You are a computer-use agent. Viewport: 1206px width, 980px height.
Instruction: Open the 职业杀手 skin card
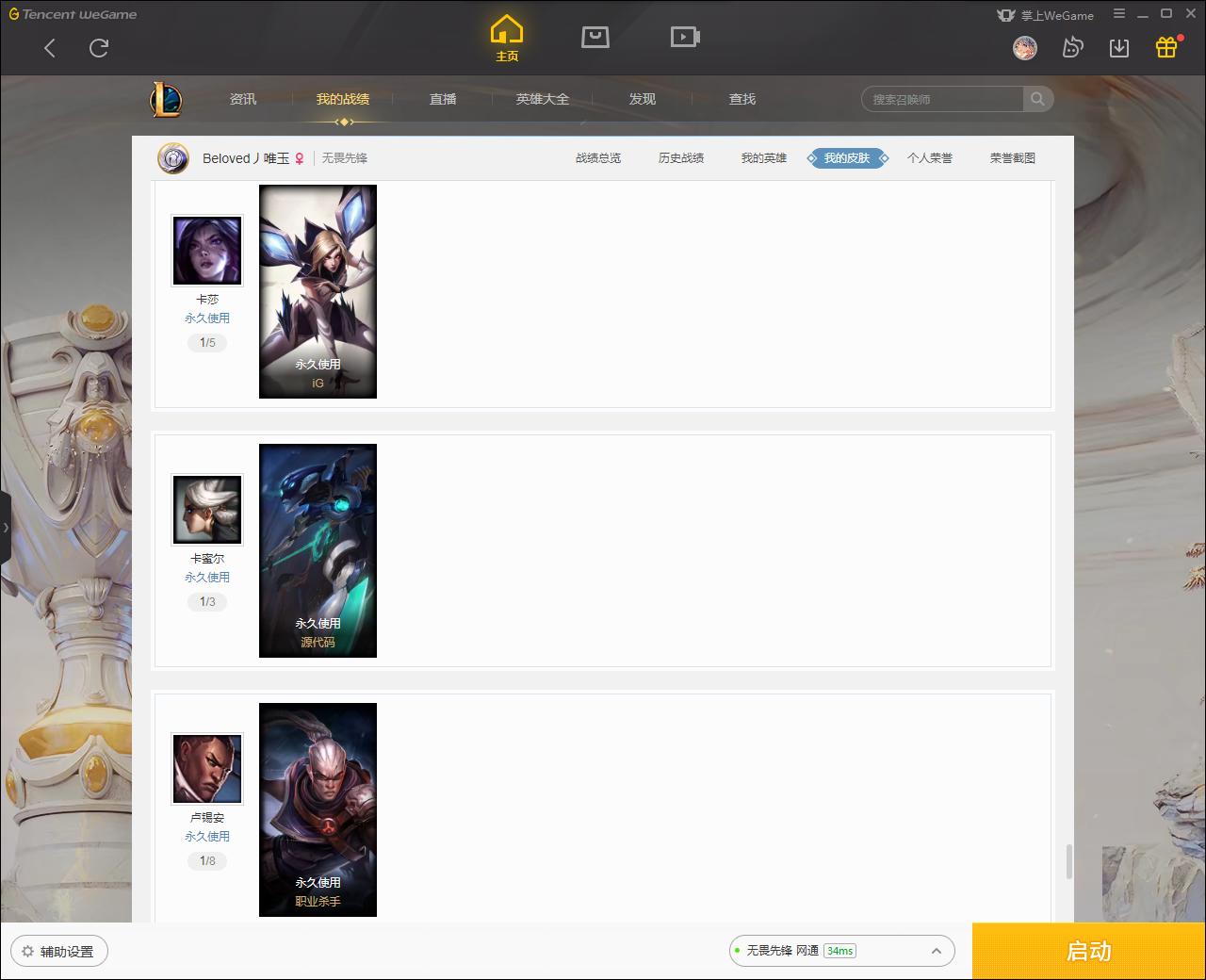(318, 809)
